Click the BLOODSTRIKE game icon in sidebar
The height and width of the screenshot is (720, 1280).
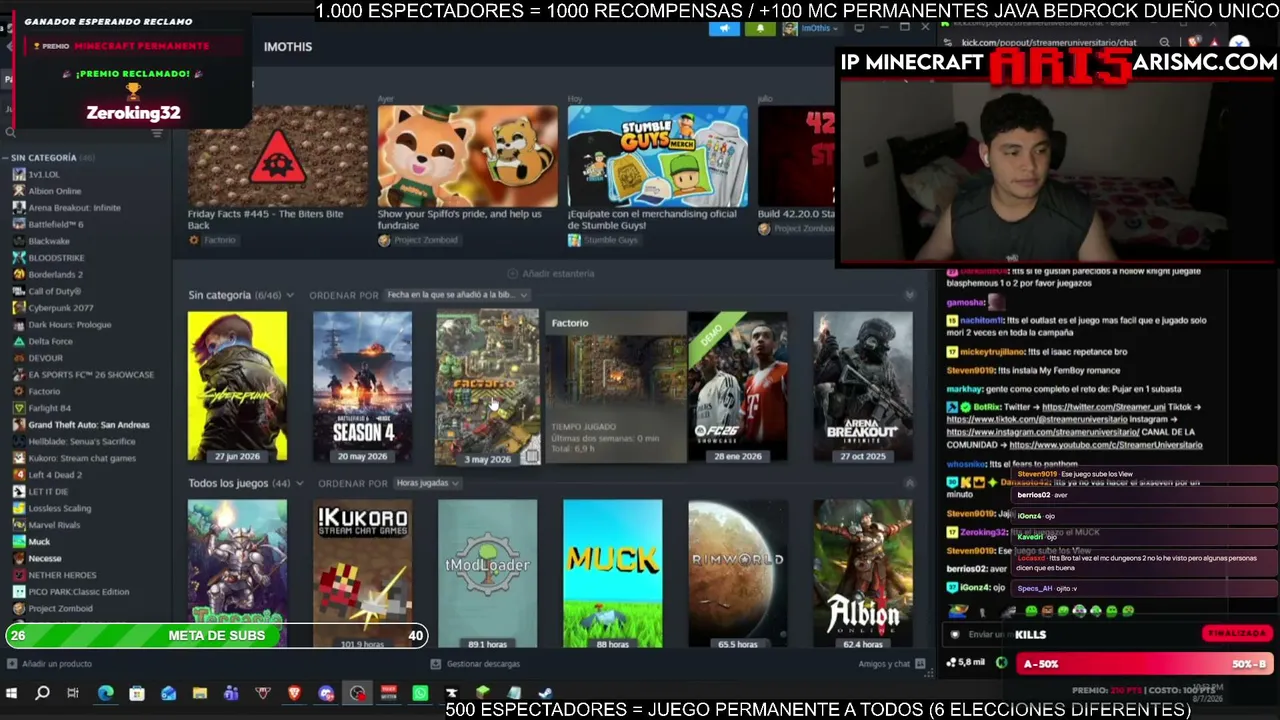pos(19,258)
